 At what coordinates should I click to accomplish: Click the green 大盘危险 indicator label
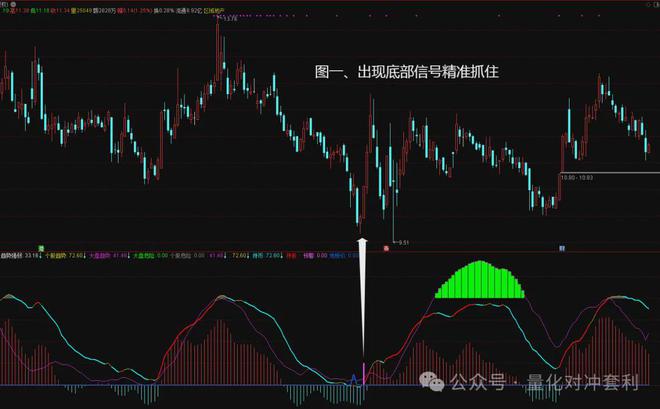144,255
